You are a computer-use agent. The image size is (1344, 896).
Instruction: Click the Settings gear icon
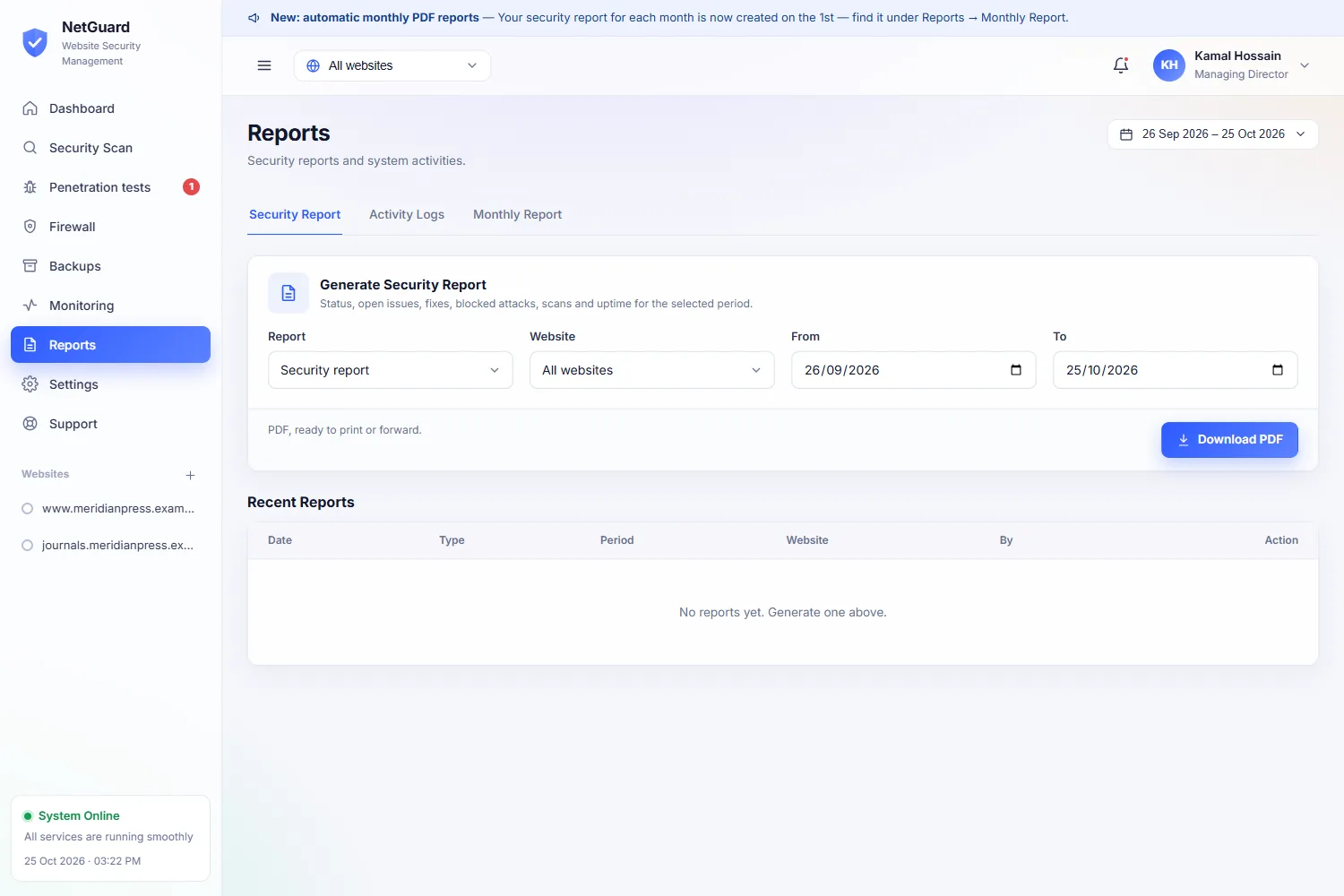(30, 384)
